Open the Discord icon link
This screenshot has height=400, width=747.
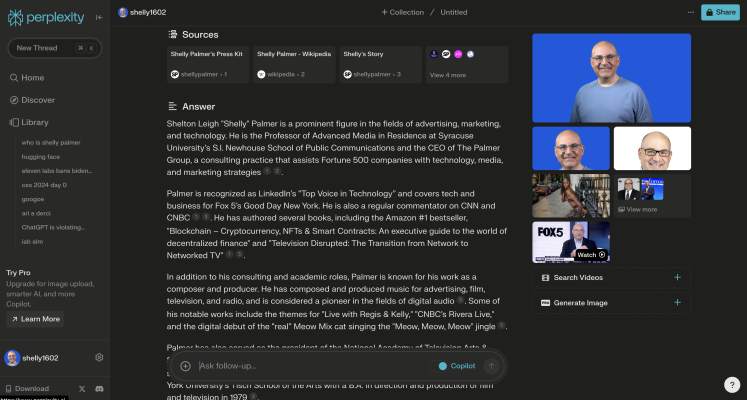click(x=99, y=388)
